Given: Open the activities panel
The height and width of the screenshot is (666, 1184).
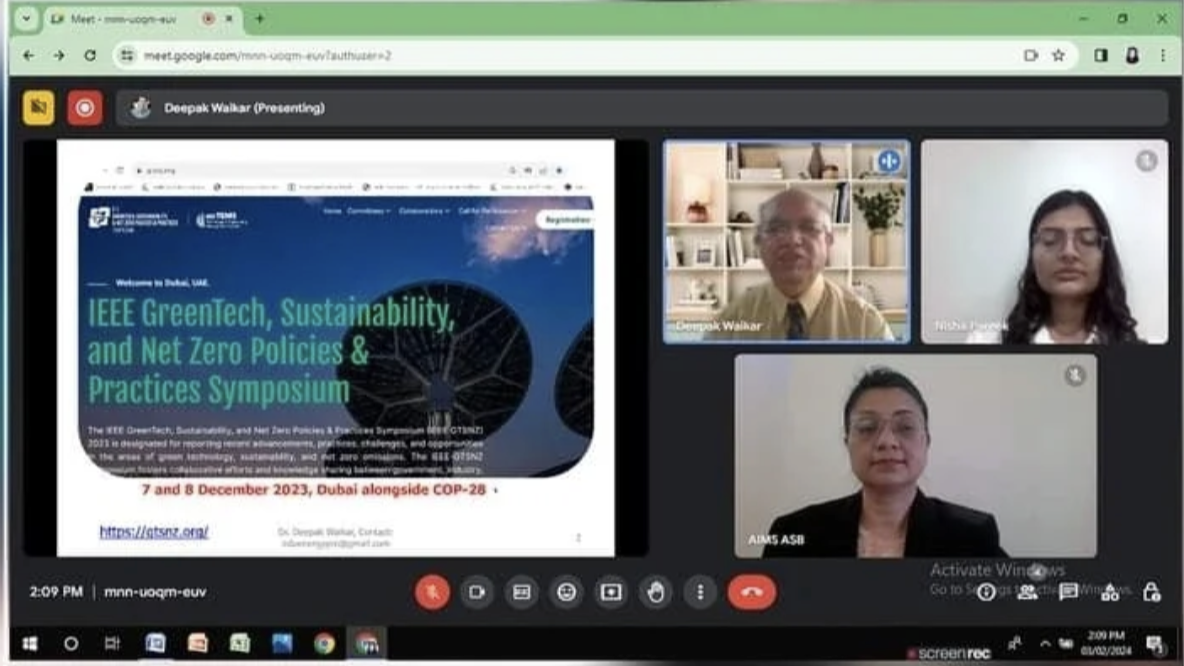Looking at the screenshot, I should coord(1109,593).
